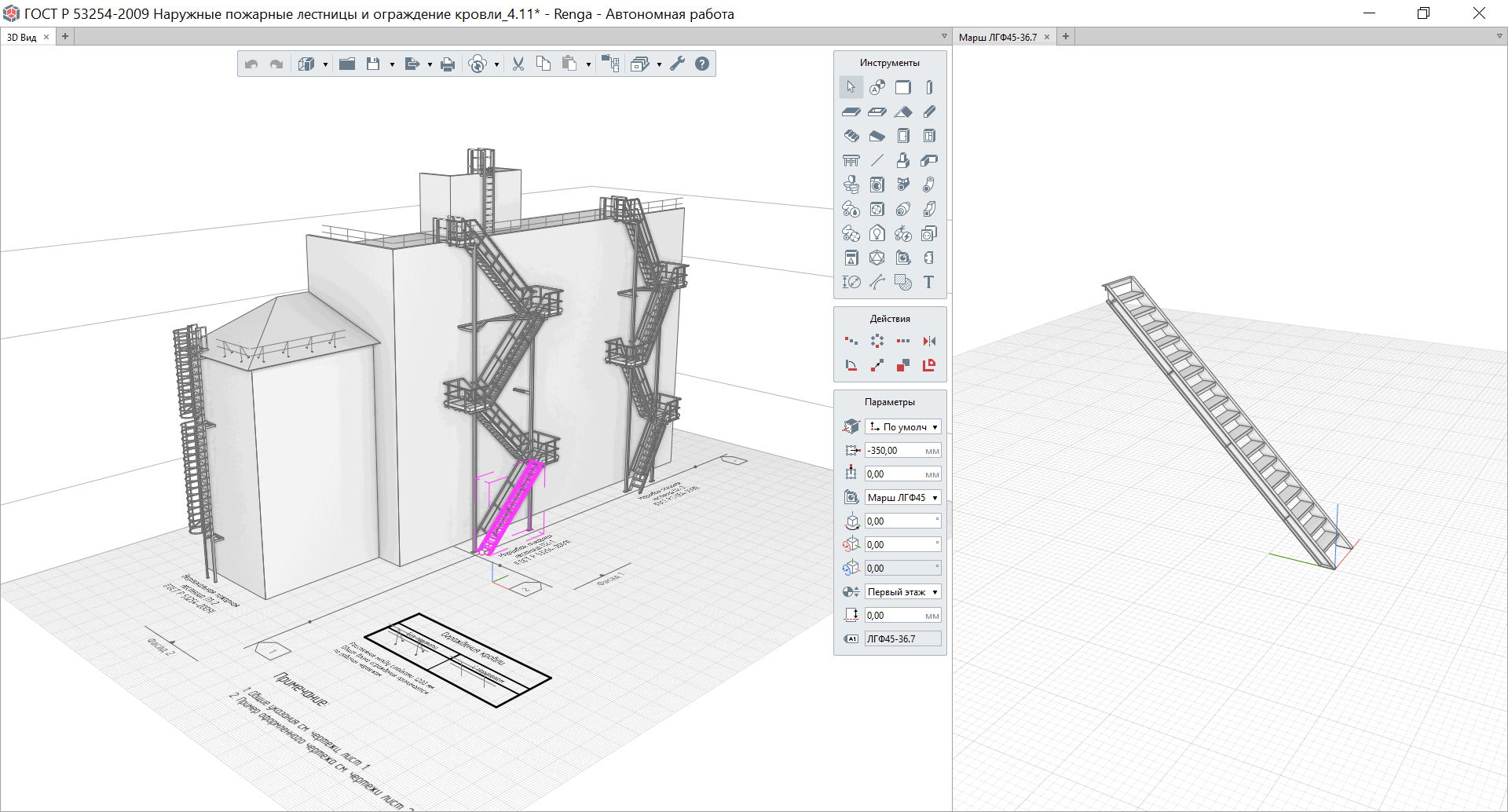
Task: Open tab list arrow in left pane
Action: click(944, 36)
